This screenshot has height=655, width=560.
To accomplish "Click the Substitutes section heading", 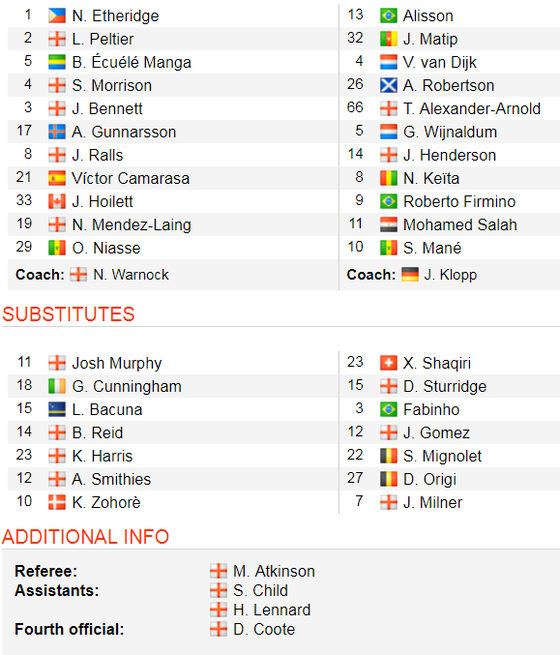I will [68, 314].
